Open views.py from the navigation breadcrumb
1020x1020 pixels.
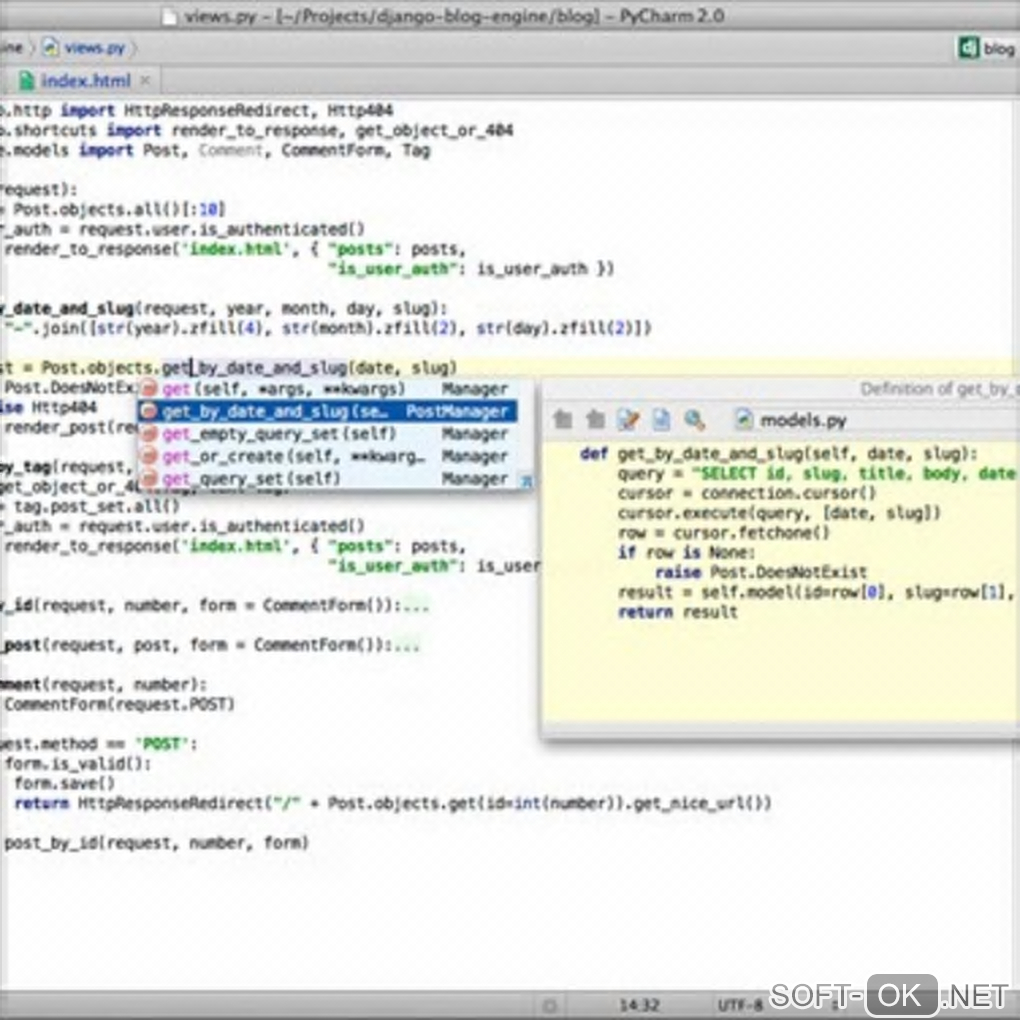[95, 47]
